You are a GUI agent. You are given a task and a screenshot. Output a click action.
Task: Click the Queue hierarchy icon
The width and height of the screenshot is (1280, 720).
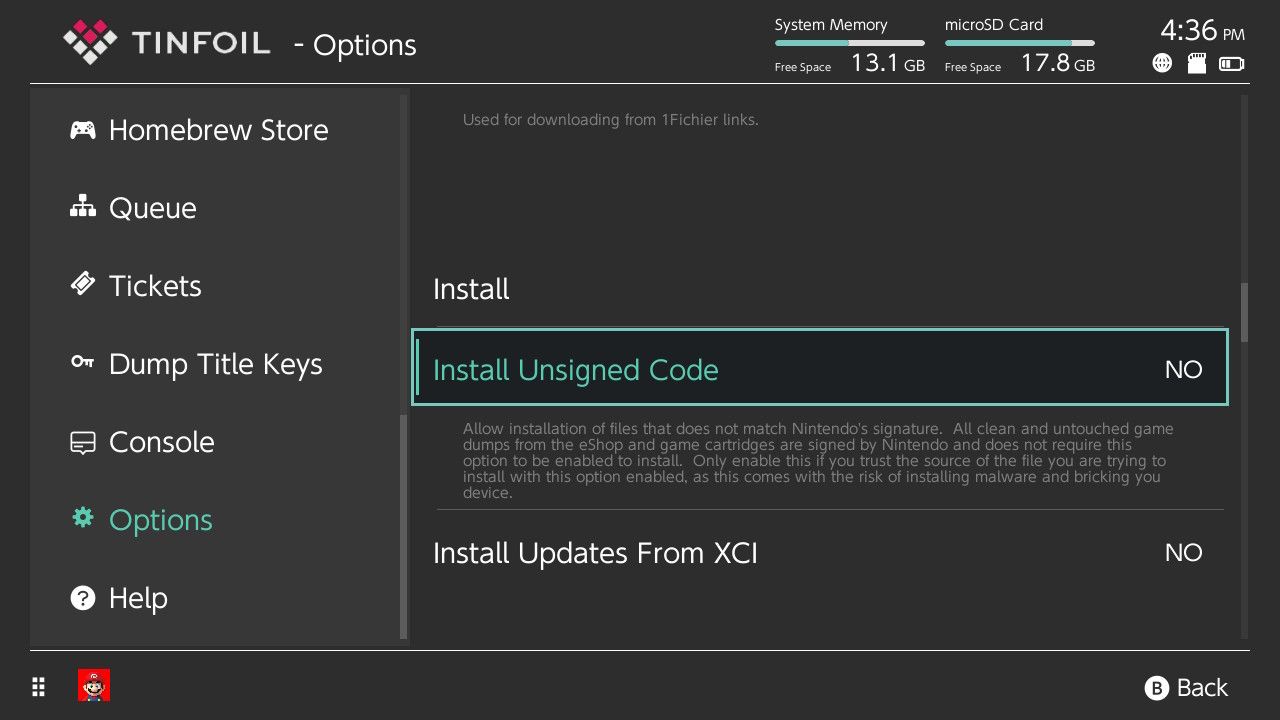83,207
